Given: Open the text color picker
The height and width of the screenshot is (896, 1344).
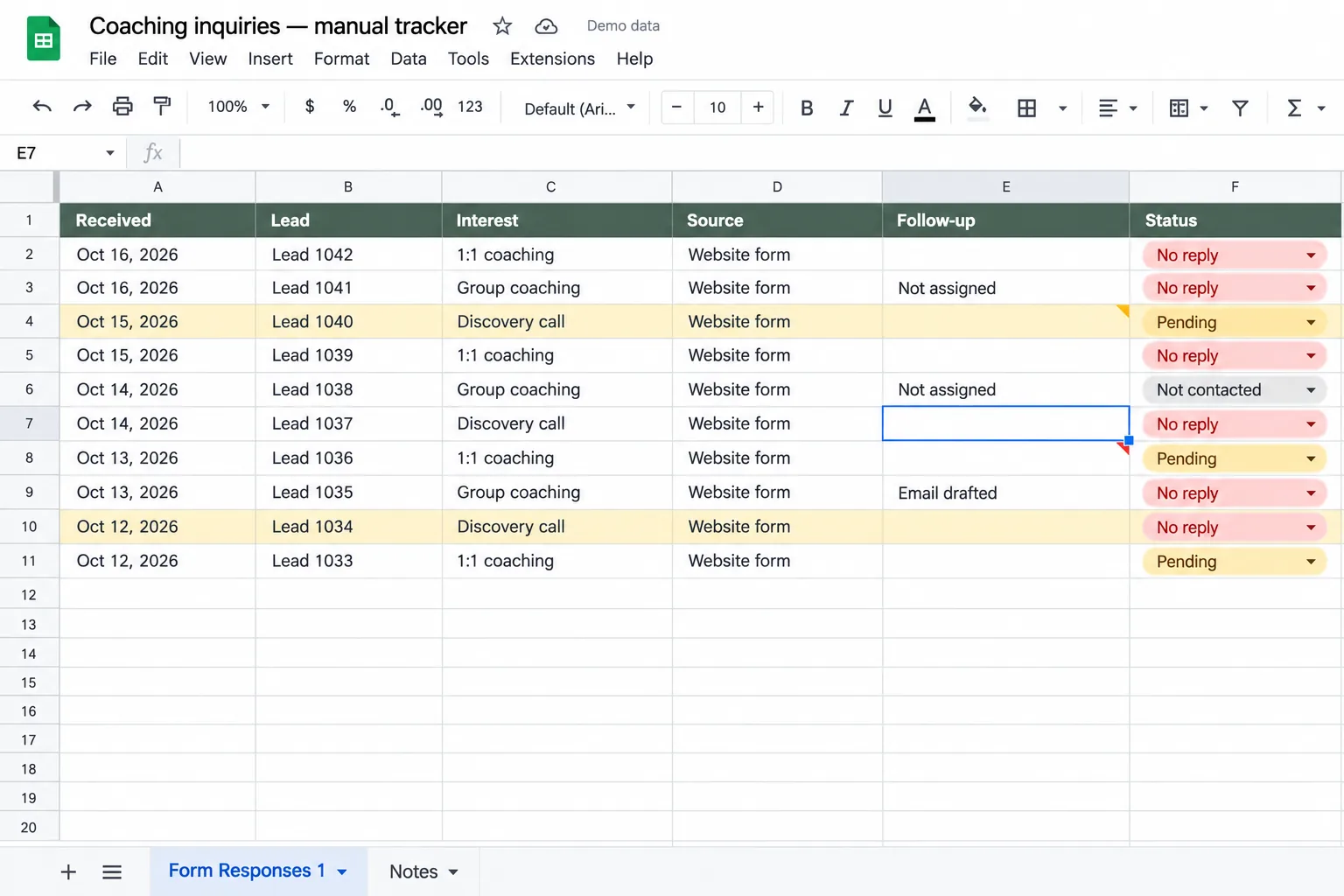Looking at the screenshot, I should [x=924, y=108].
